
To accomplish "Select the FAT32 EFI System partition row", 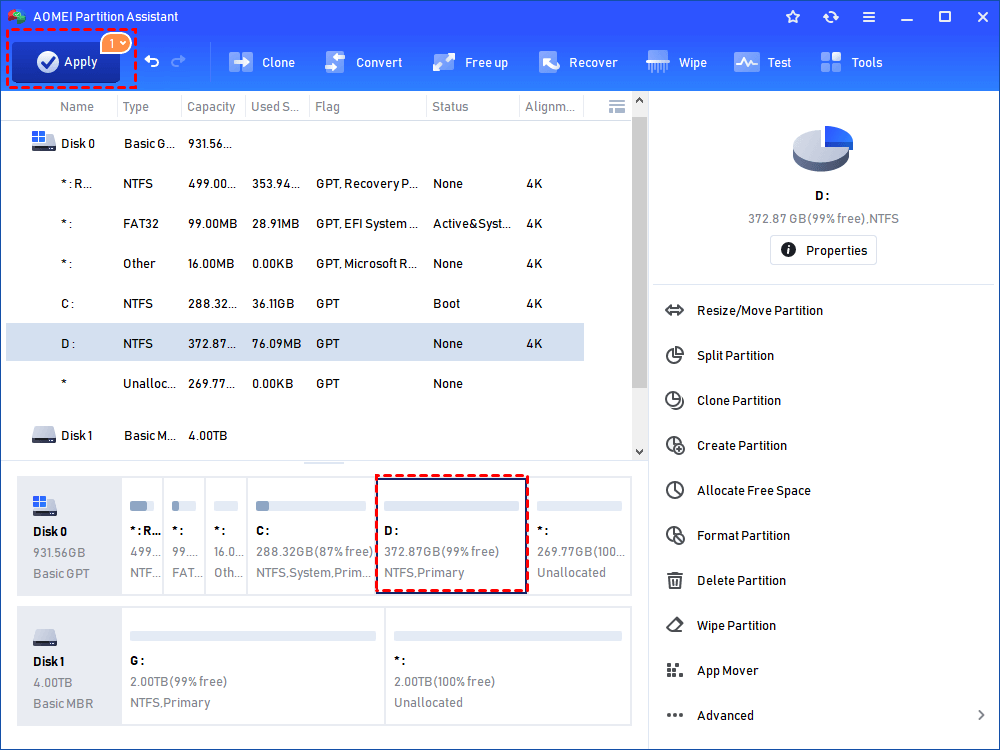I will tap(295, 224).
